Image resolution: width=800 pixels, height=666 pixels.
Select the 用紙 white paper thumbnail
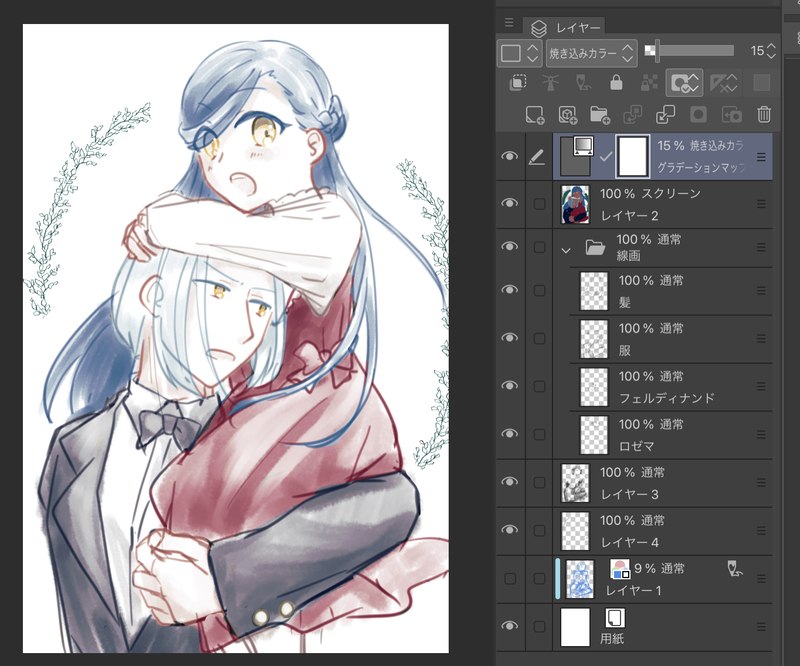pyautogui.click(x=575, y=627)
